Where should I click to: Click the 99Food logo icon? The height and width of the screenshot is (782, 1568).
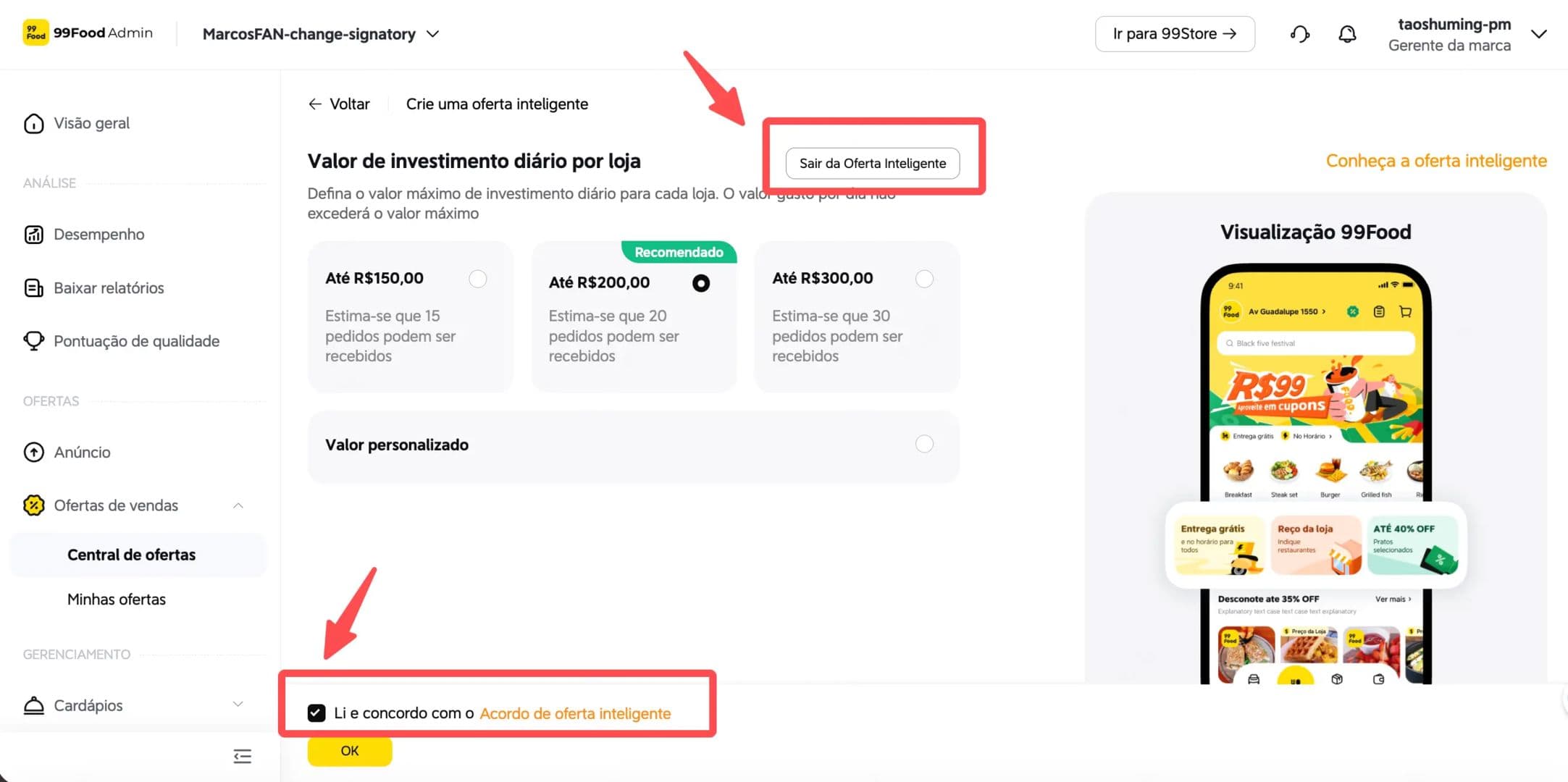tap(35, 33)
